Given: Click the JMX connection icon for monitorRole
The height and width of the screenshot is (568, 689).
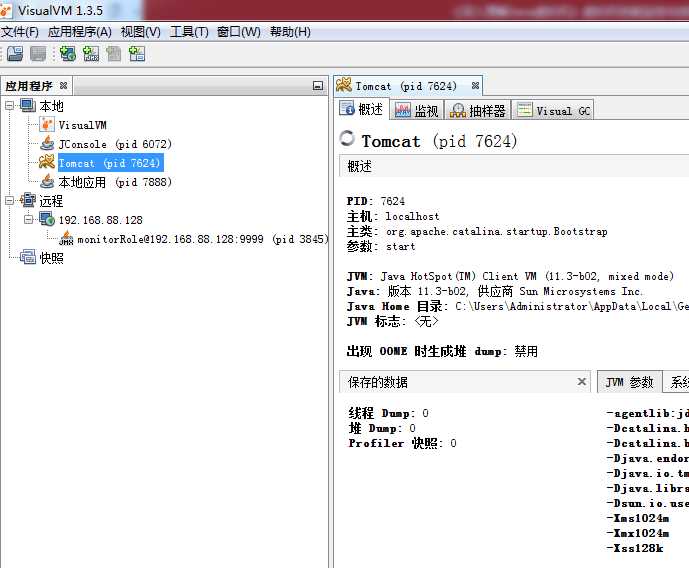Looking at the screenshot, I should pyautogui.click(x=66, y=238).
